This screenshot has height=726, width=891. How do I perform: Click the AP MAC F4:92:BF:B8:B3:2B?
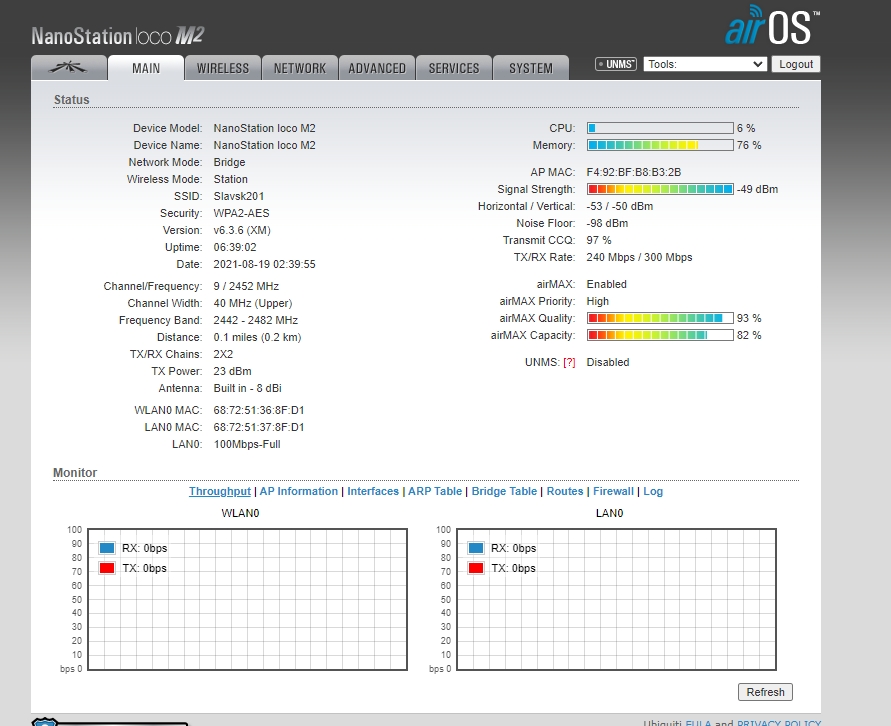pyautogui.click(x=634, y=172)
